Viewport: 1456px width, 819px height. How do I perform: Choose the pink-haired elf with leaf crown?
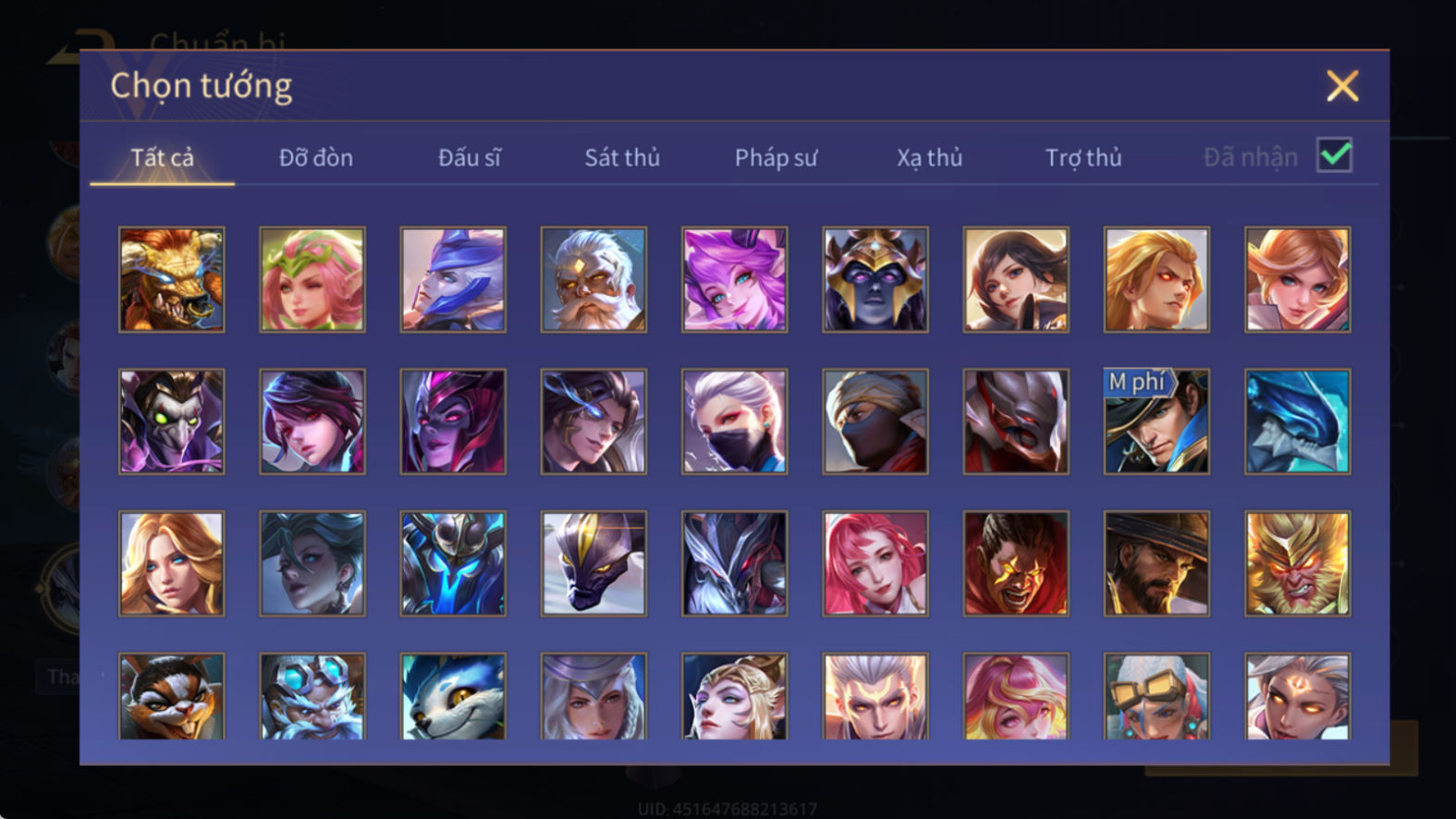312,279
